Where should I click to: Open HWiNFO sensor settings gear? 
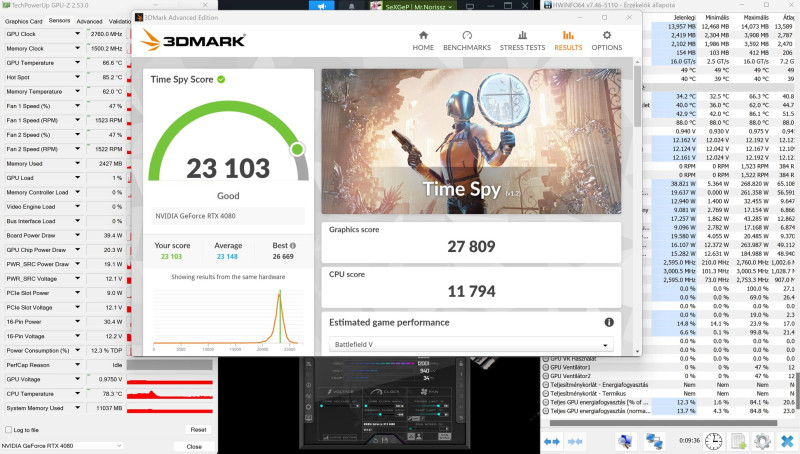click(762, 441)
